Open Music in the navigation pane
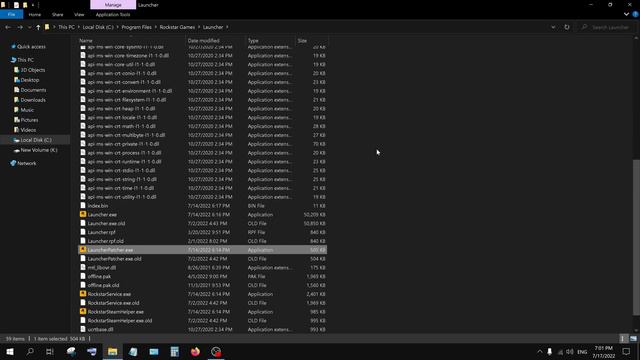The width and height of the screenshot is (640, 360). pyautogui.click(x=27, y=110)
